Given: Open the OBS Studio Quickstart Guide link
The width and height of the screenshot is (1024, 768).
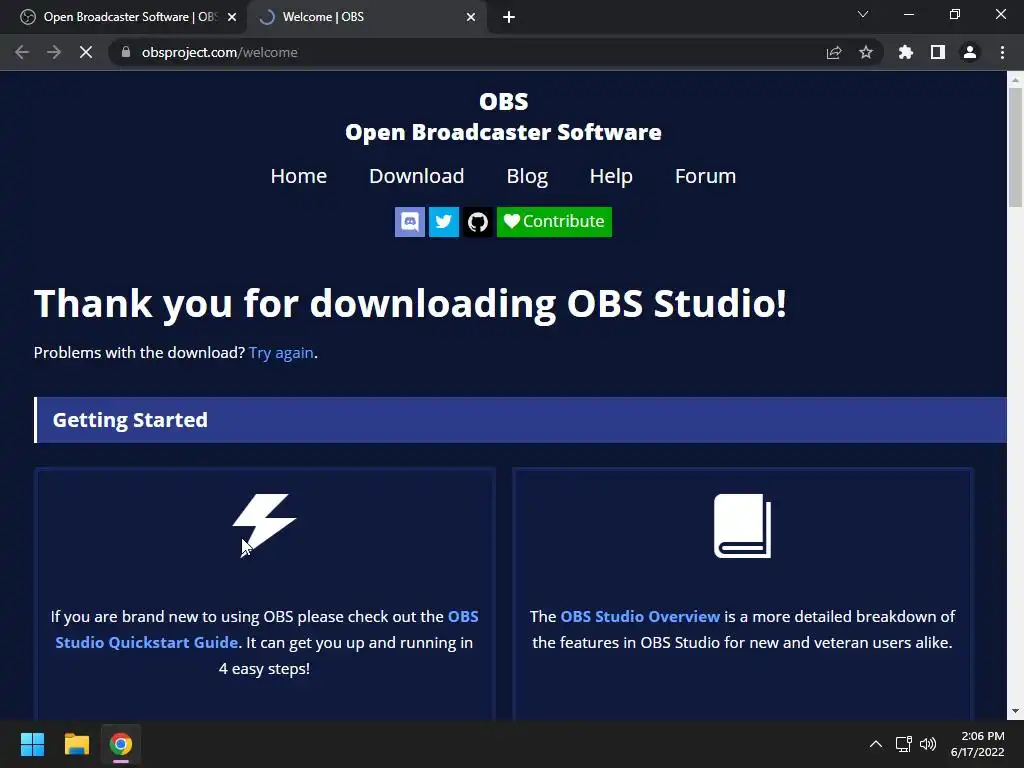Looking at the screenshot, I should tap(266, 630).
